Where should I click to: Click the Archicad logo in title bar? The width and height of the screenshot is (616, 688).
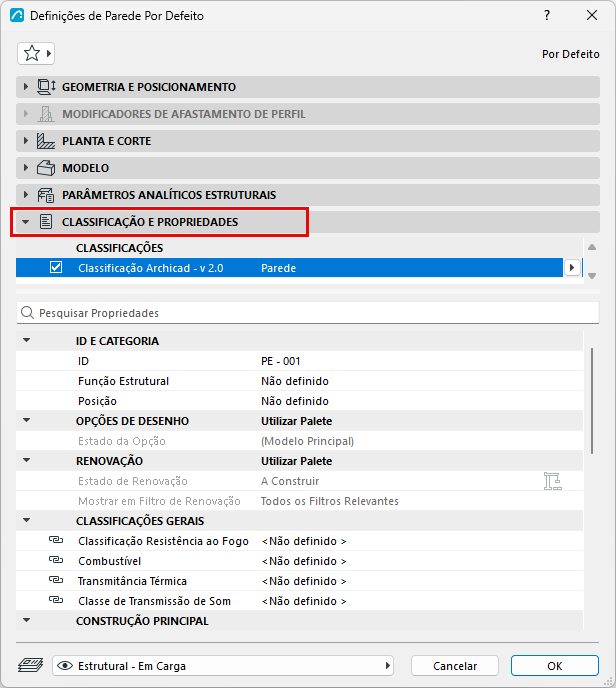[x=17, y=15]
